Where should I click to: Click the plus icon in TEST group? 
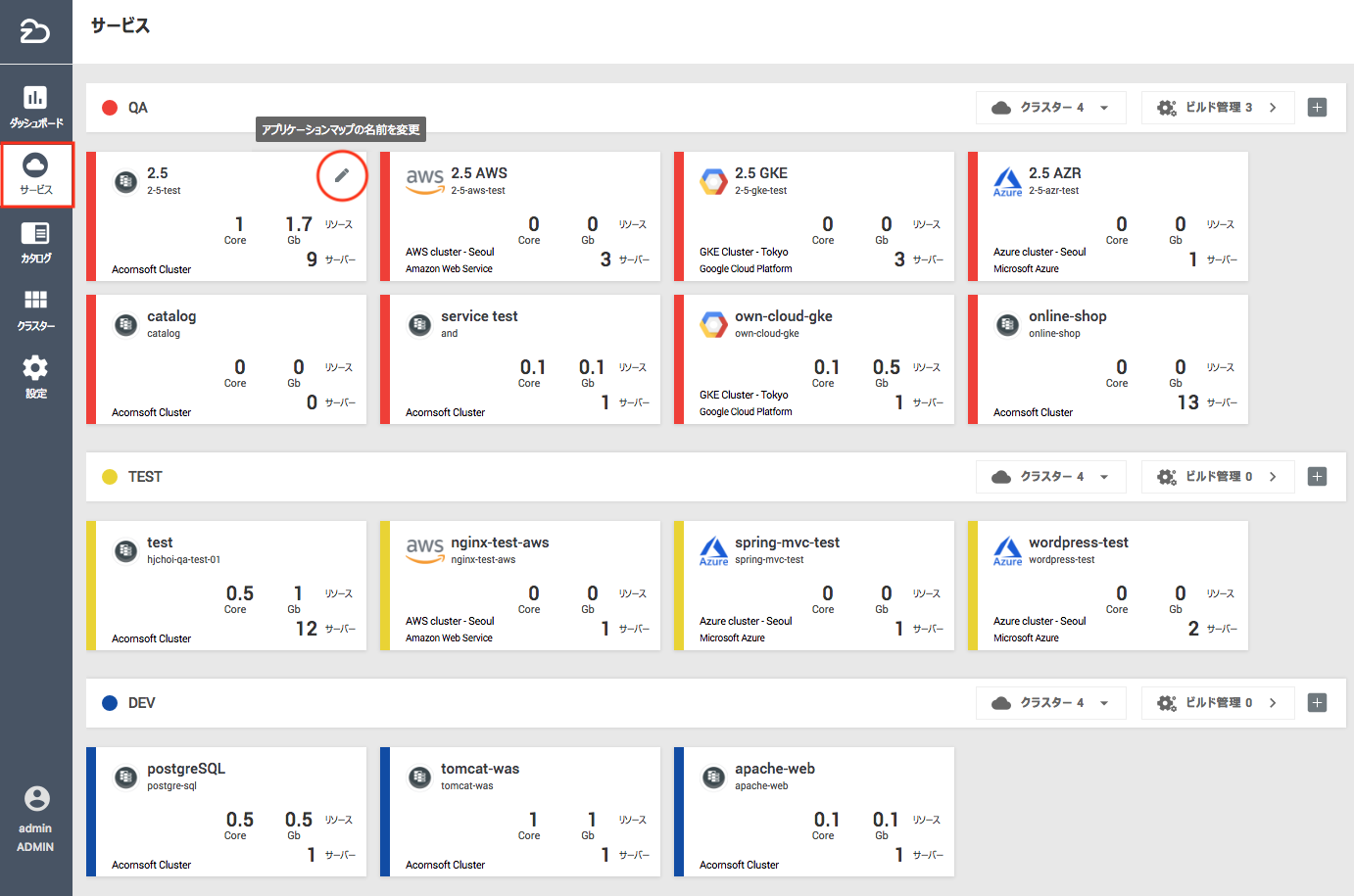(1317, 477)
